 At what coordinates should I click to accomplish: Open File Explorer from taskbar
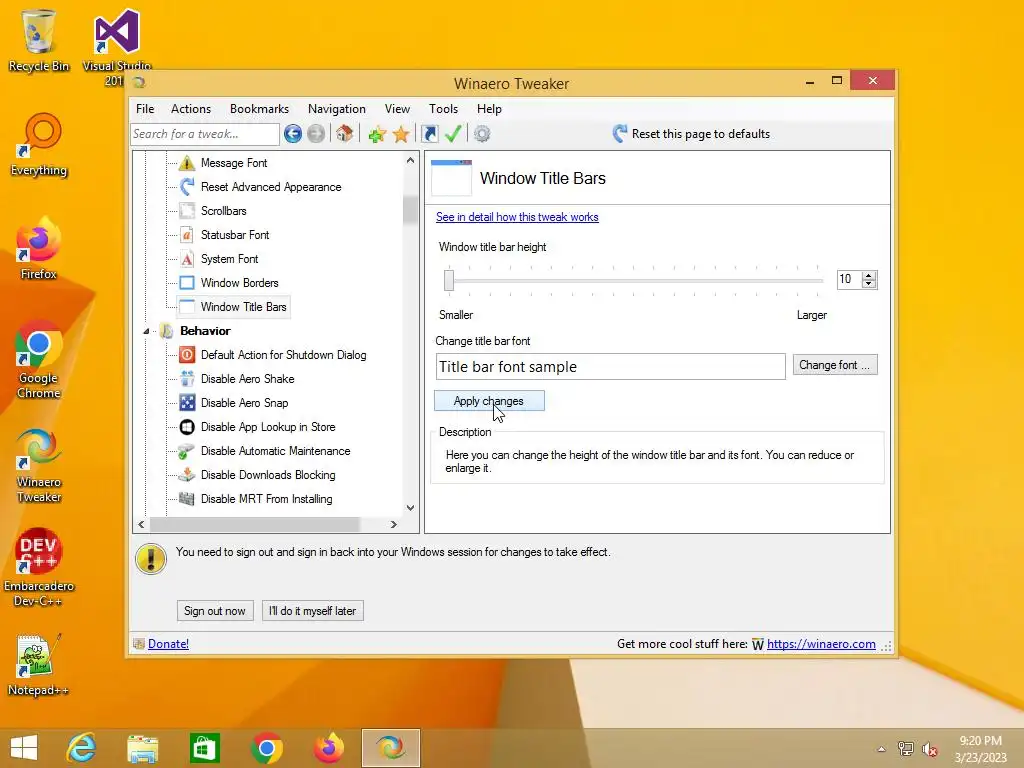click(x=142, y=748)
